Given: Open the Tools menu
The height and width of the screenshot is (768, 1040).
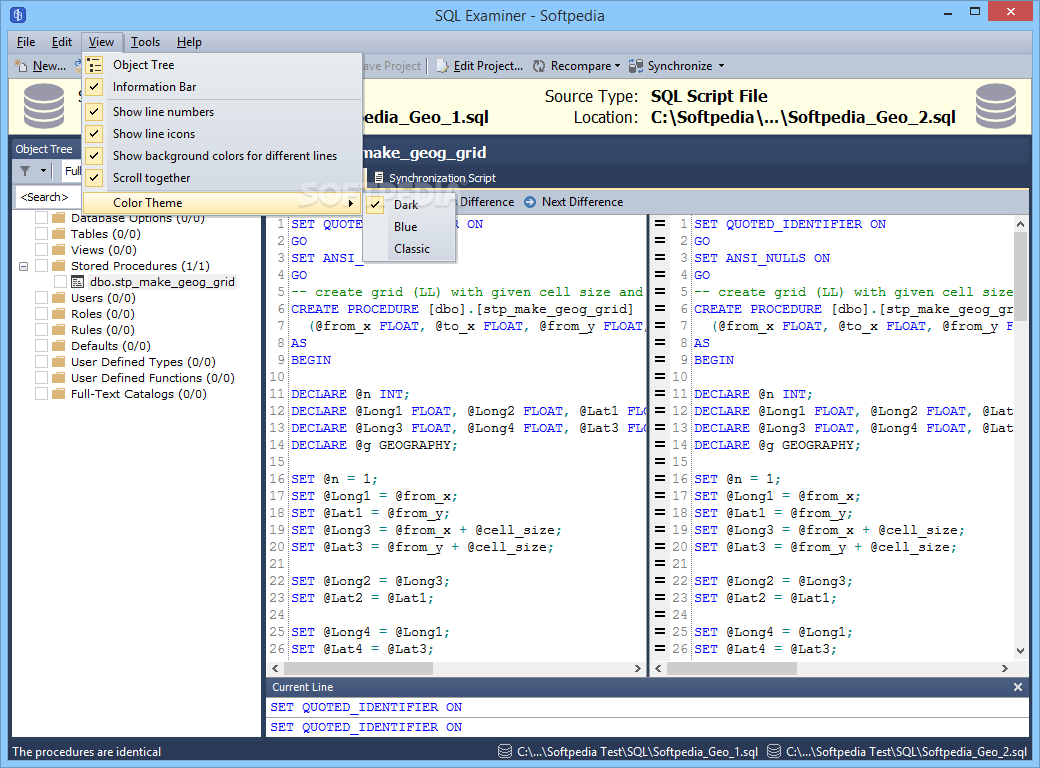Looking at the screenshot, I should pos(145,42).
